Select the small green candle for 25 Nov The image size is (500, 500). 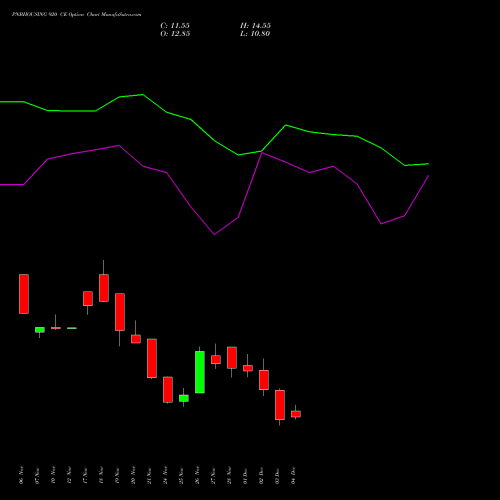coord(184,398)
